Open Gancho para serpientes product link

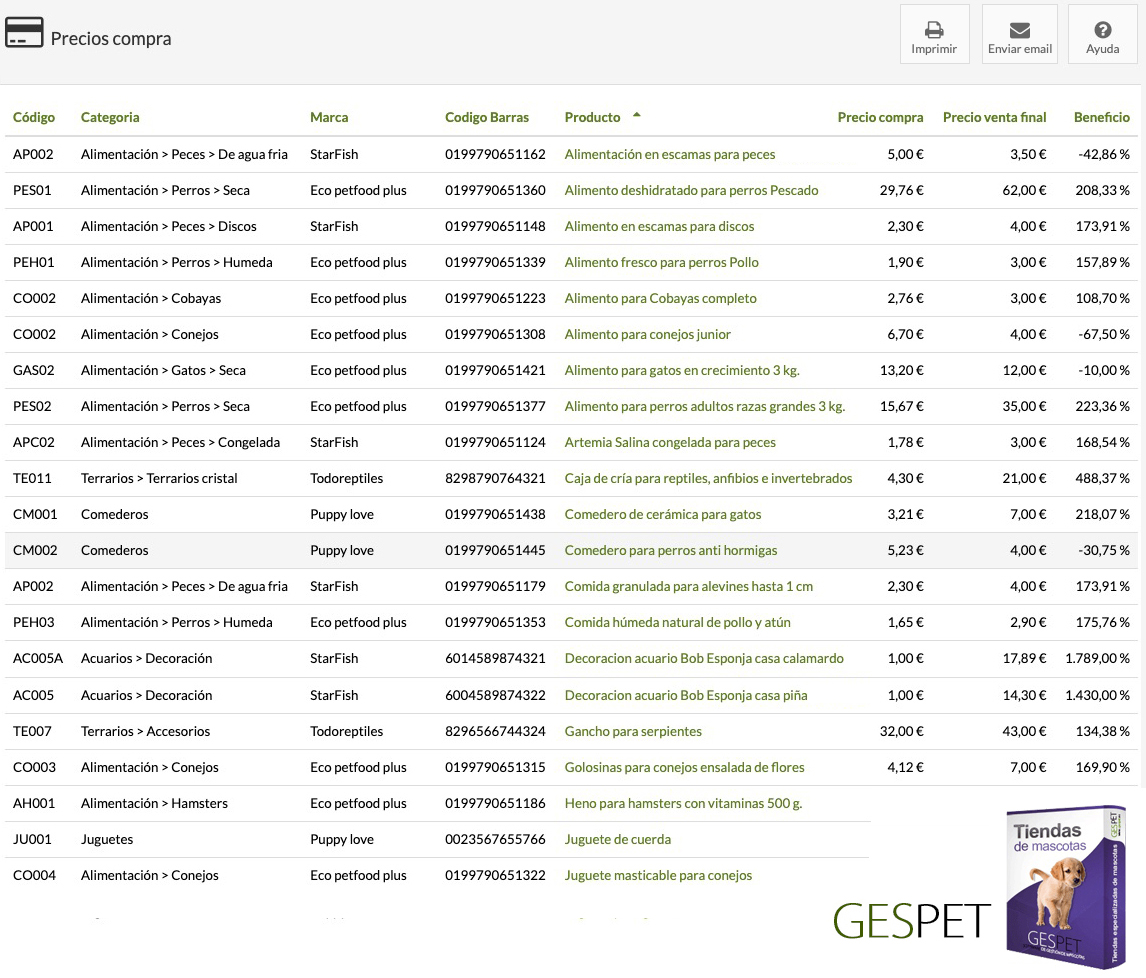tap(633, 731)
